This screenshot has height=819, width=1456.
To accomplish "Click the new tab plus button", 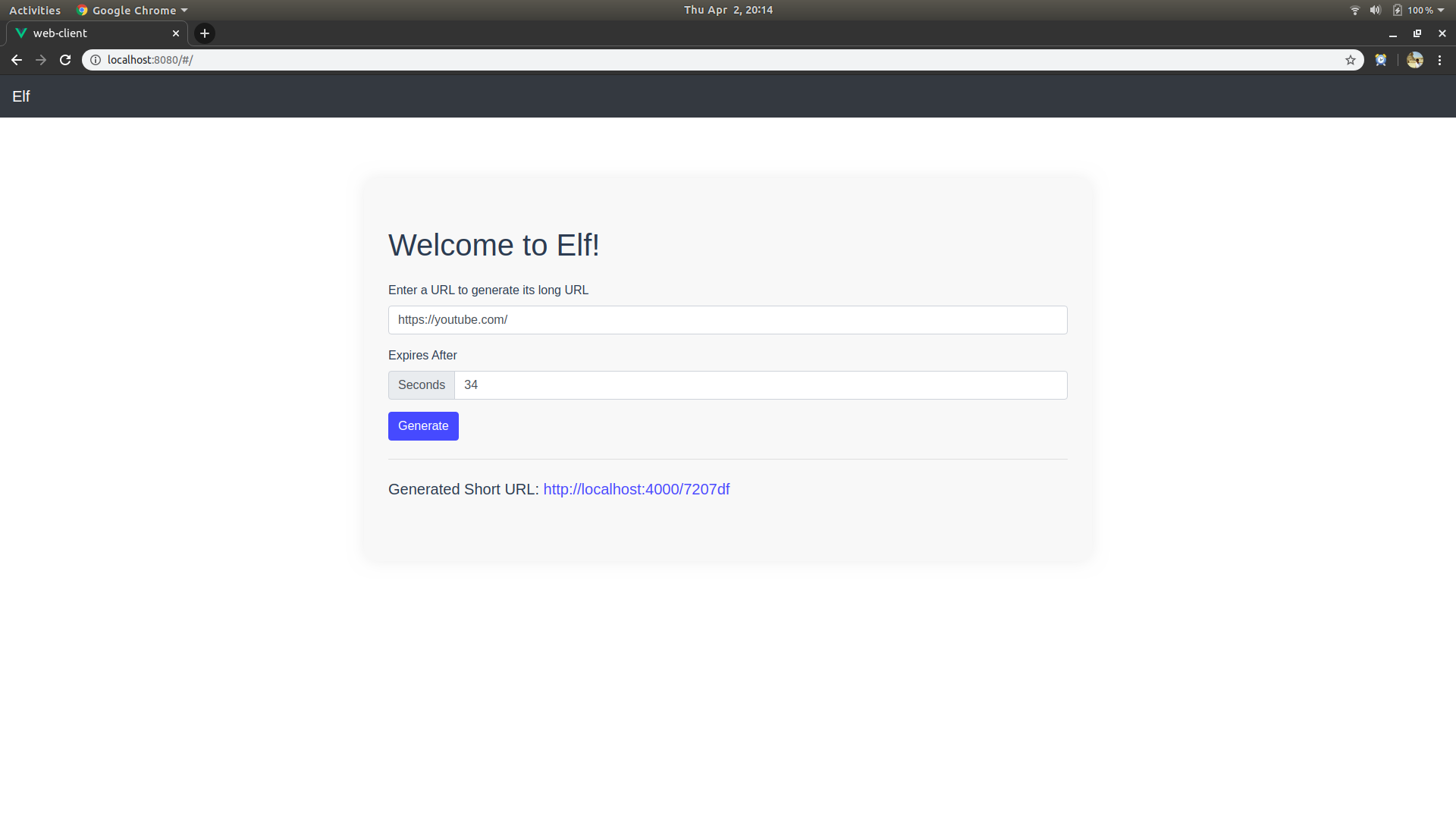I will 204,33.
